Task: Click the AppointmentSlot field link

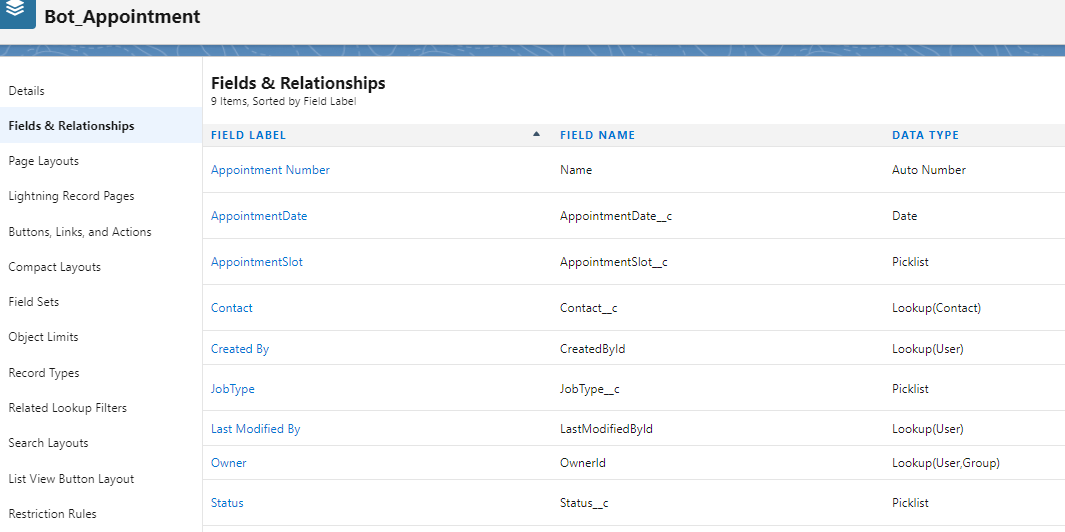Action: tap(257, 262)
